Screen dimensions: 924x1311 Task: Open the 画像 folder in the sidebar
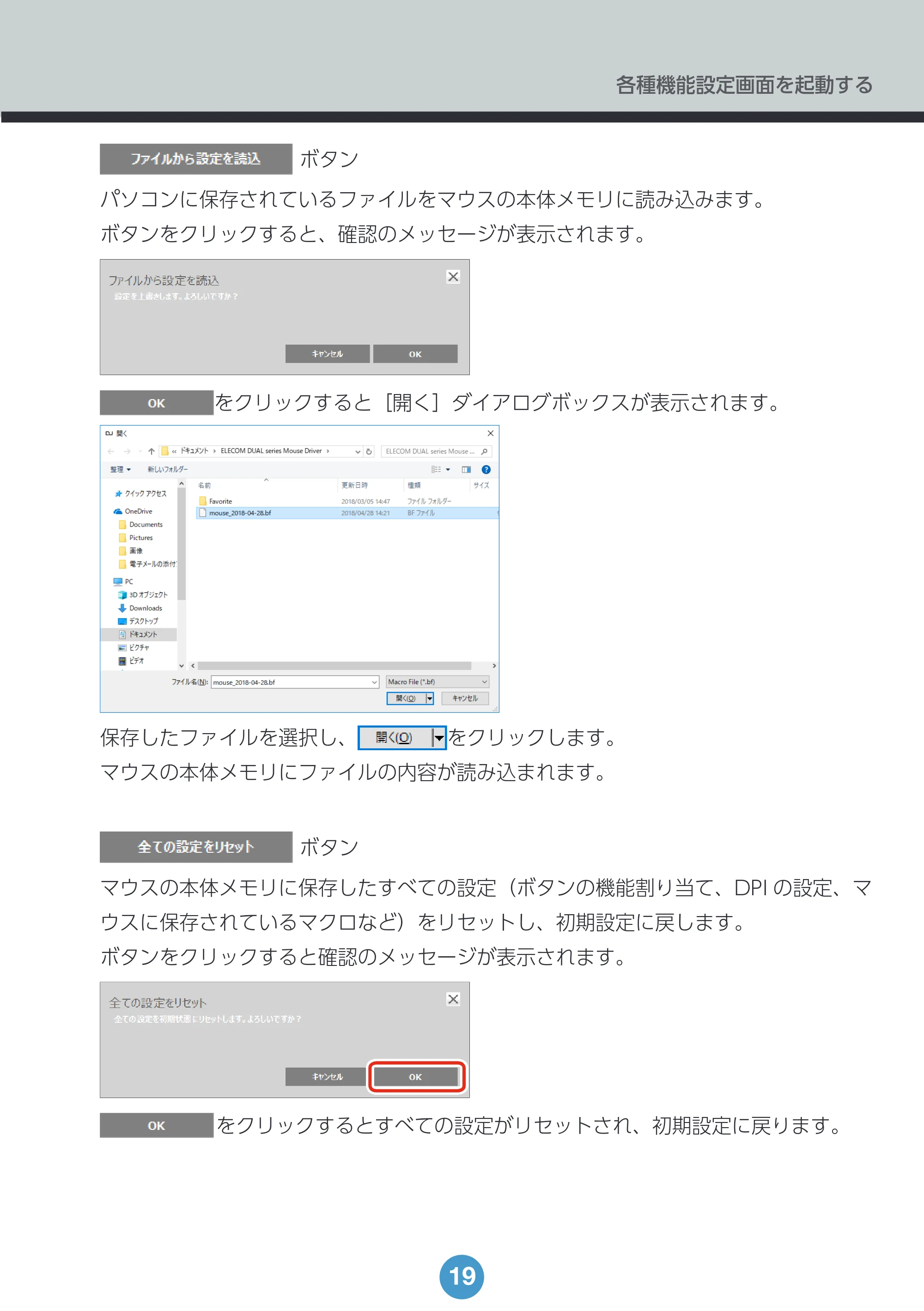click(x=131, y=551)
